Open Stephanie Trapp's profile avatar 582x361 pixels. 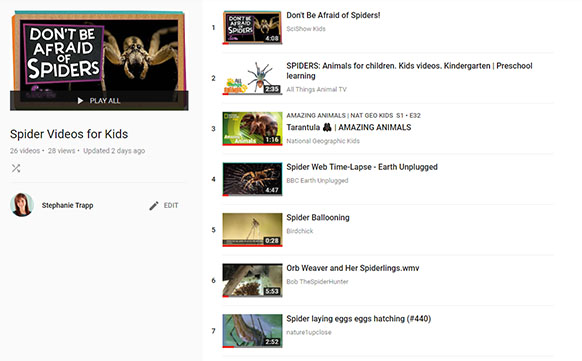[x=22, y=205]
